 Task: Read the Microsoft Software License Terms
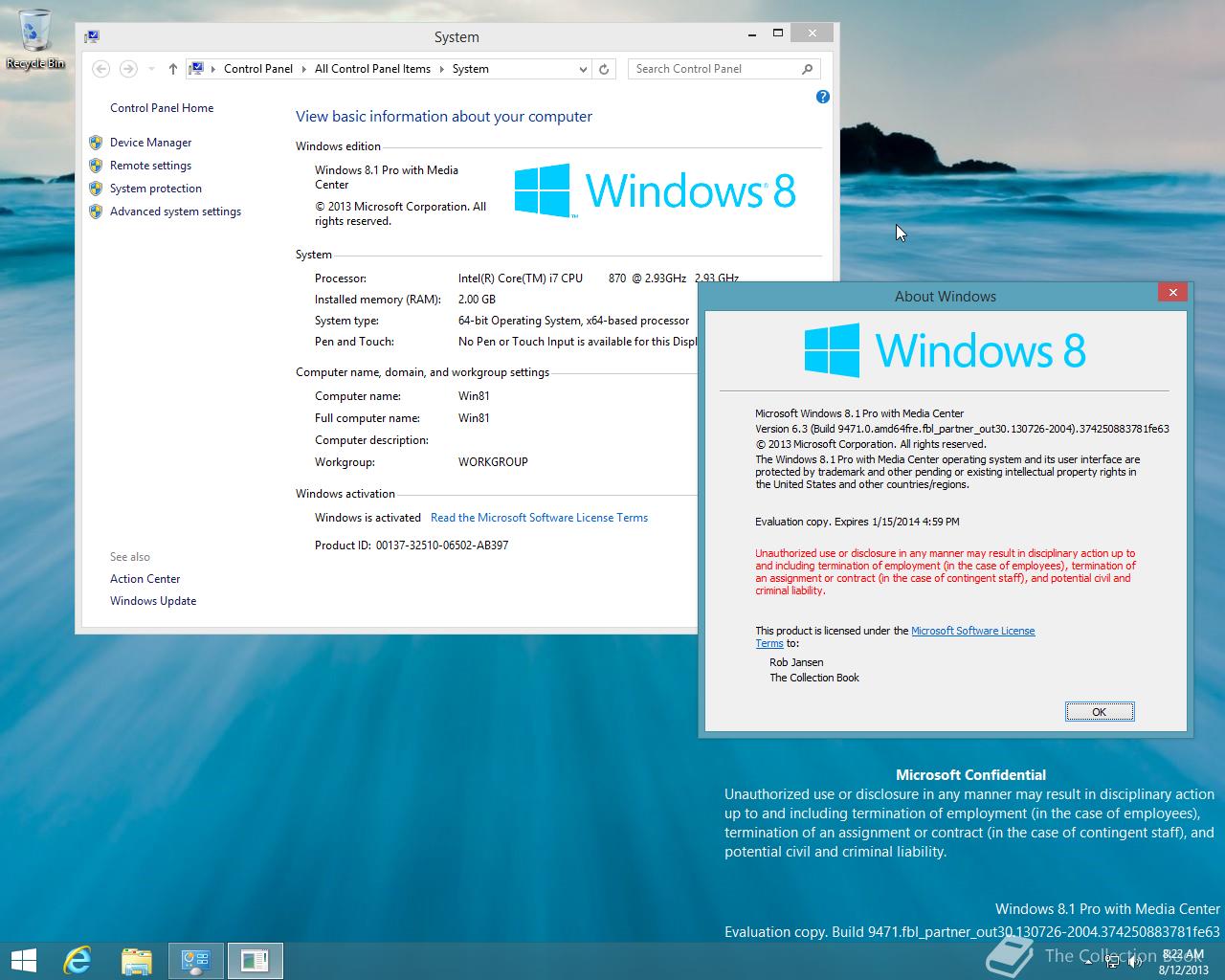pos(539,518)
